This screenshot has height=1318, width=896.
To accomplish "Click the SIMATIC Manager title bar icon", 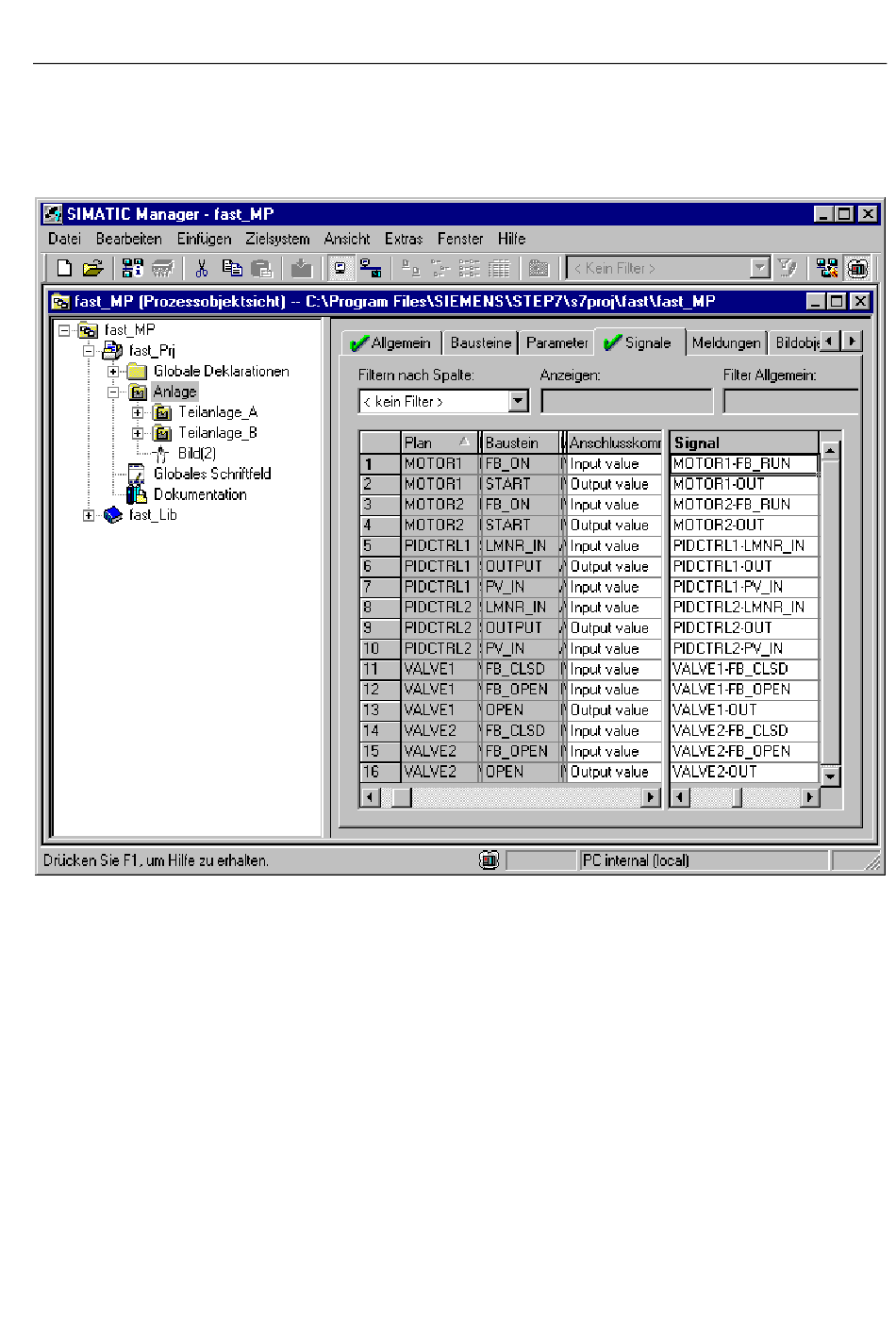I will pos(54,214).
